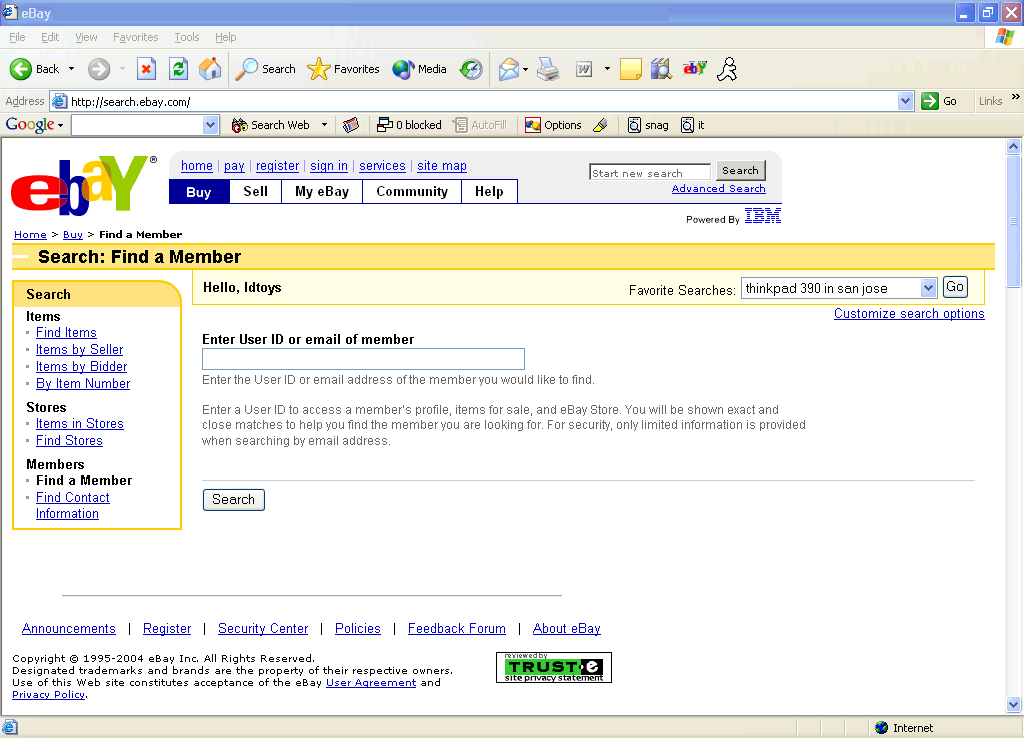
Task: Open the View menu
Action: (86, 37)
